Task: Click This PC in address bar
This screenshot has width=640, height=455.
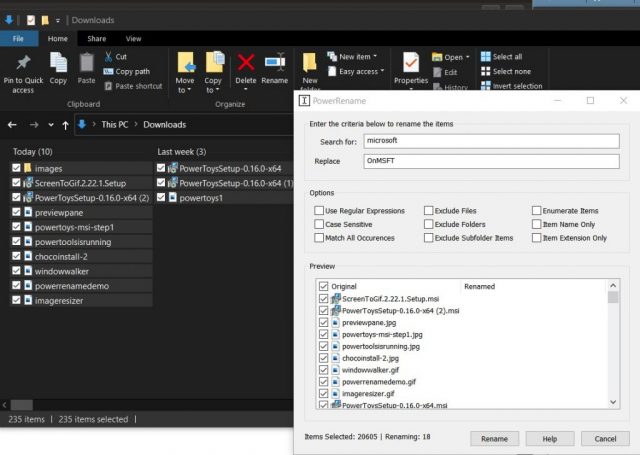Action: tap(115, 125)
